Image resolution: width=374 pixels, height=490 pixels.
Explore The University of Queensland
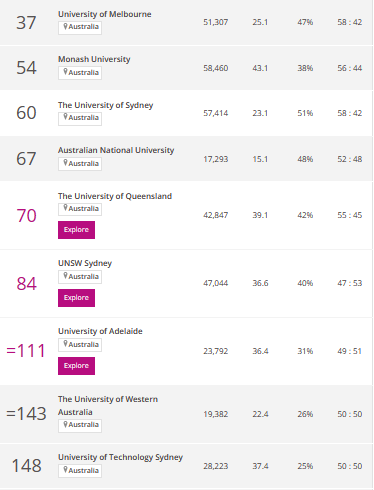tap(76, 230)
